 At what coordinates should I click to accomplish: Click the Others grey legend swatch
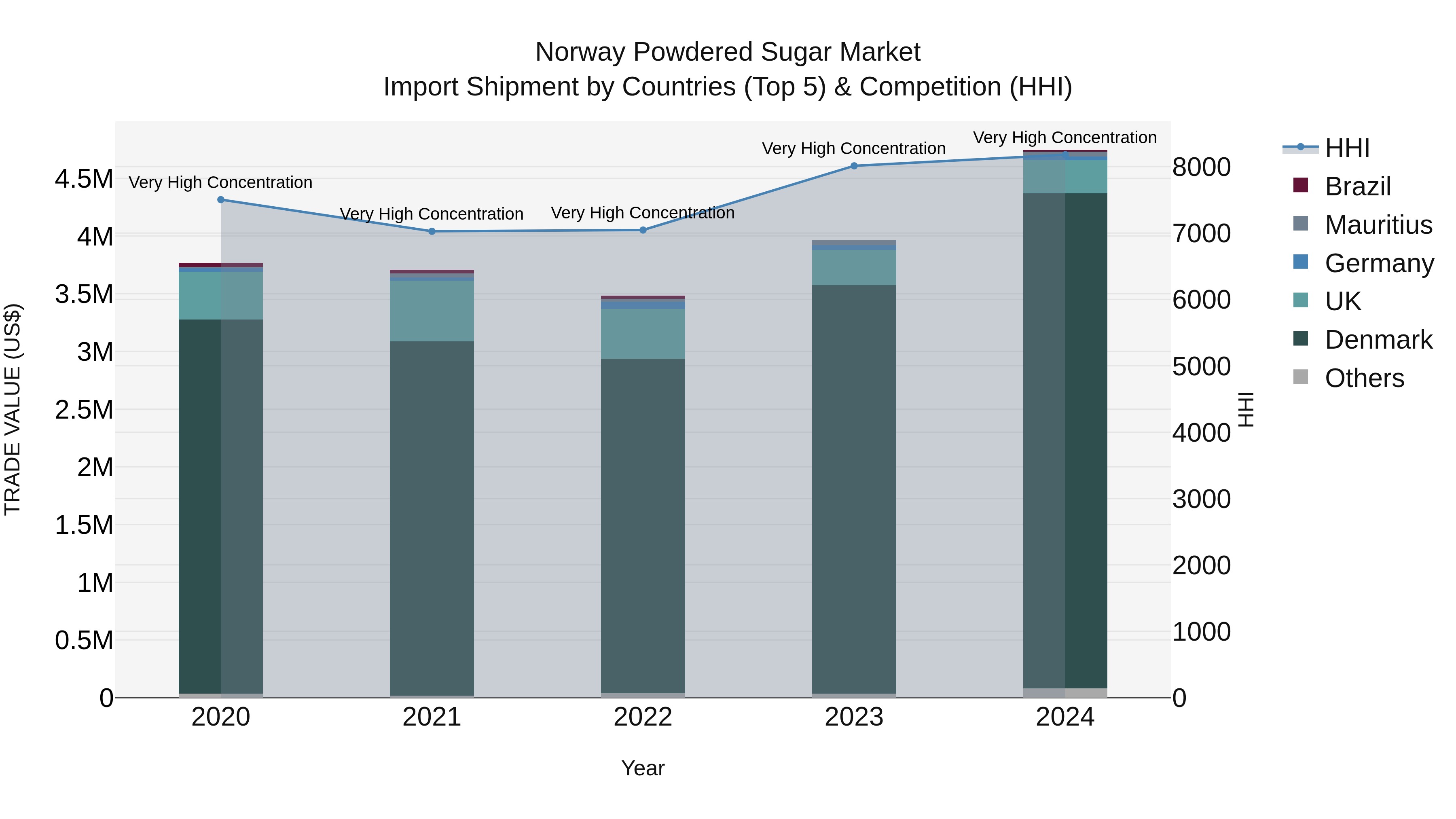point(1301,377)
